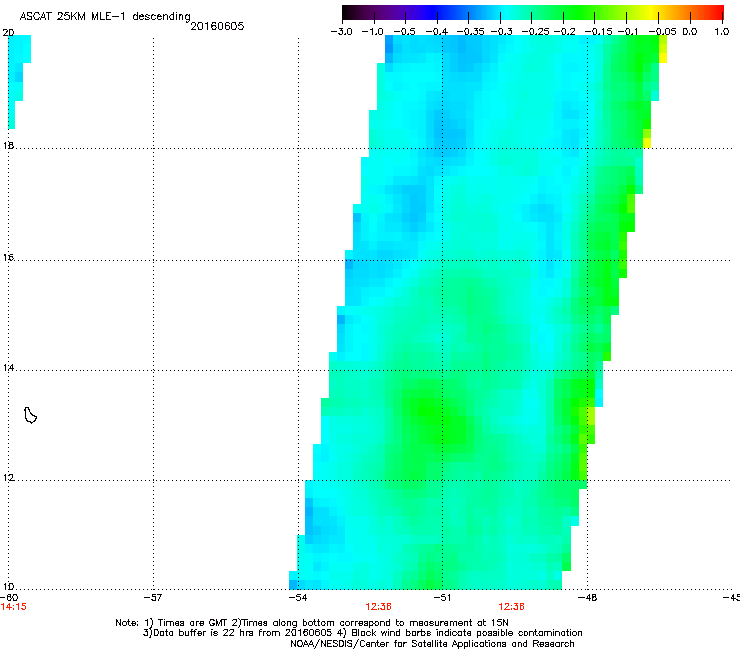The width and height of the screenshot is (740, 650).
Task: Click the Barbados island outline
Action: coord(30,415)
